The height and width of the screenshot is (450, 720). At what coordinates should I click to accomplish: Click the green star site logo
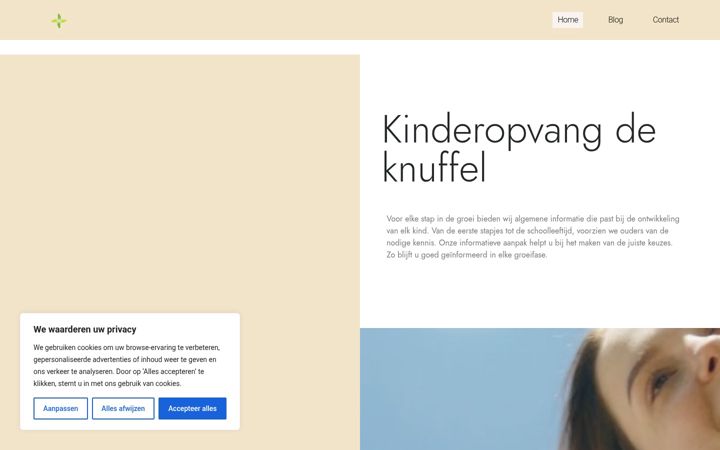(x=59, y=21)
